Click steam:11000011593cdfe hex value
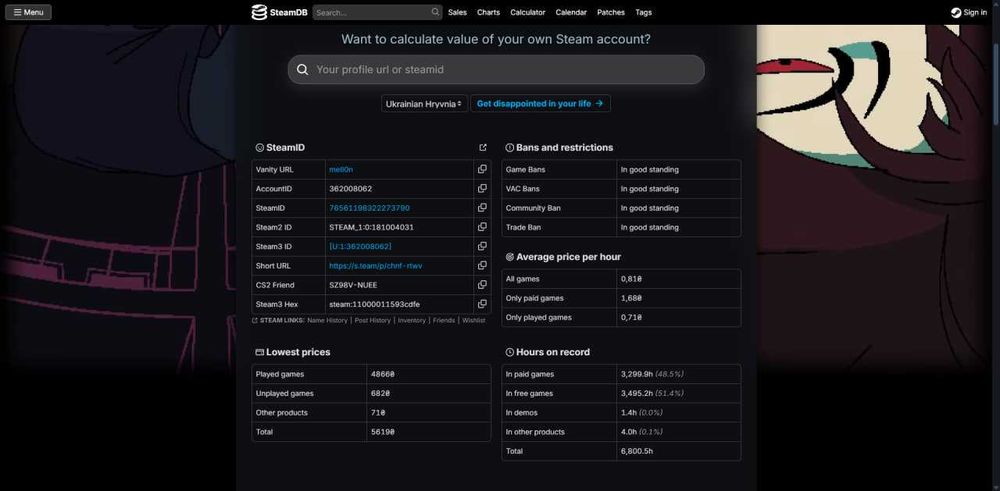1000x491 pixels. (374, 304)
